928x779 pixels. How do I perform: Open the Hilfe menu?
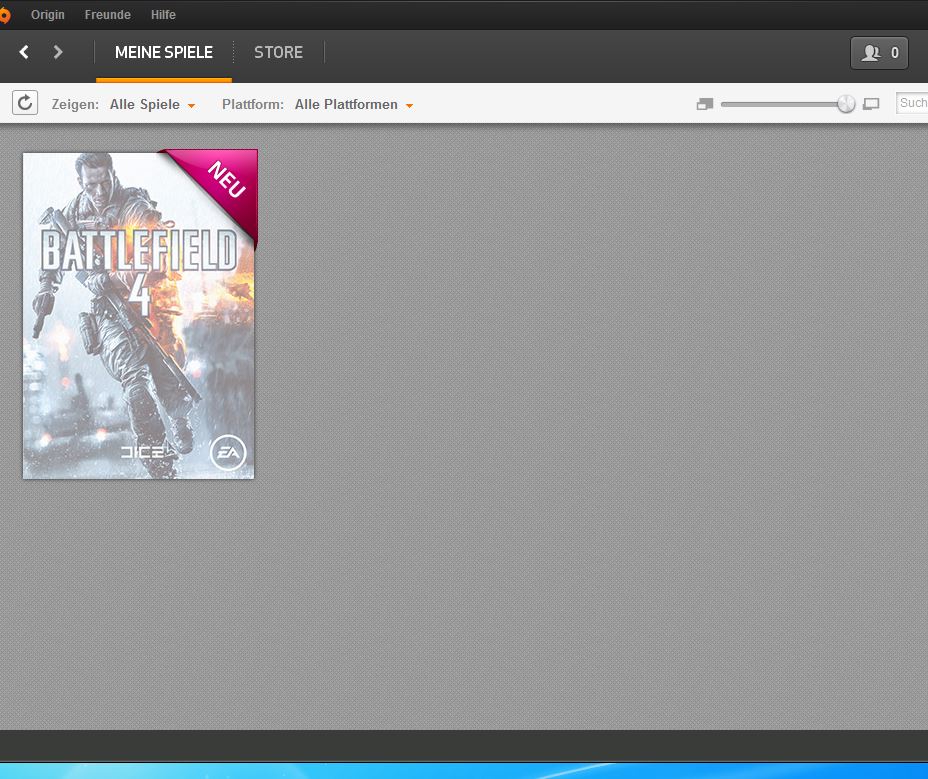pos(163,15)
